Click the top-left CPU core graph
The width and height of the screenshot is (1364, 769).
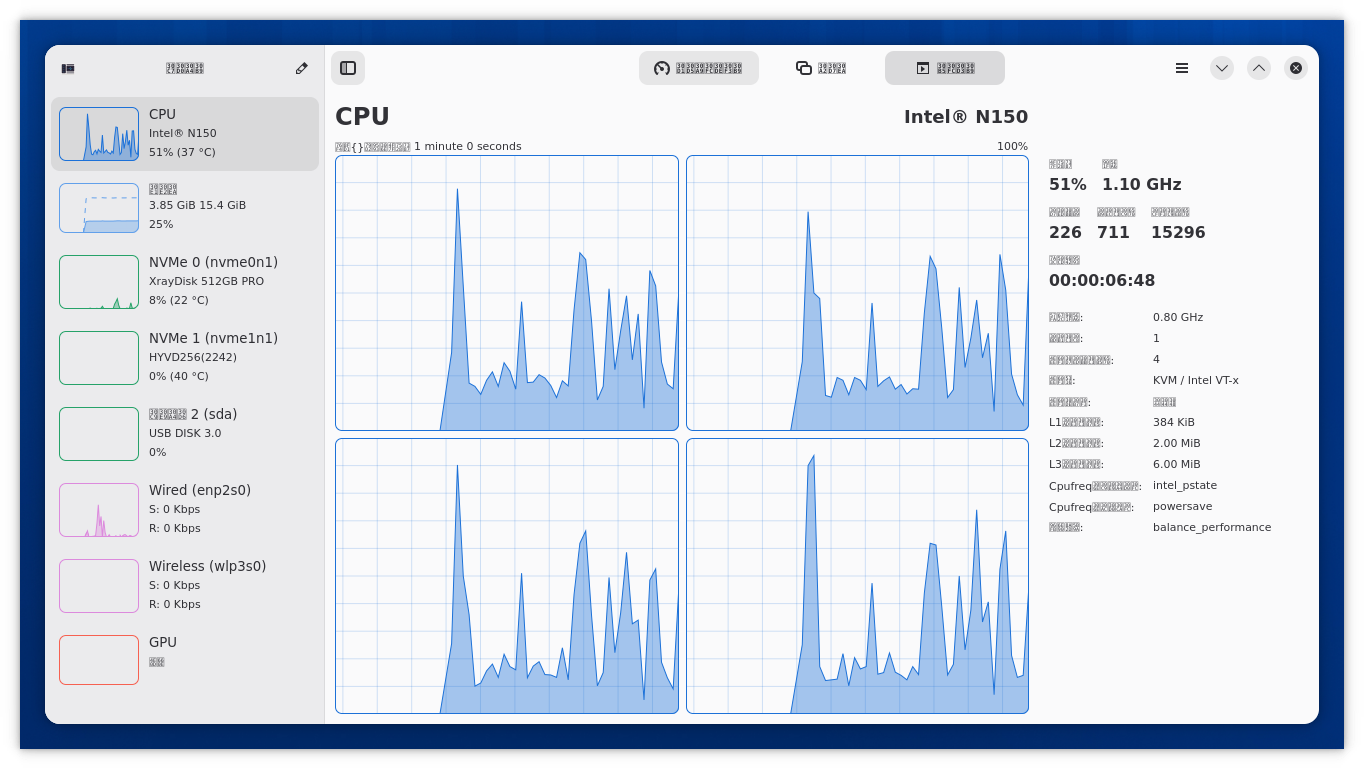[507, 293]
